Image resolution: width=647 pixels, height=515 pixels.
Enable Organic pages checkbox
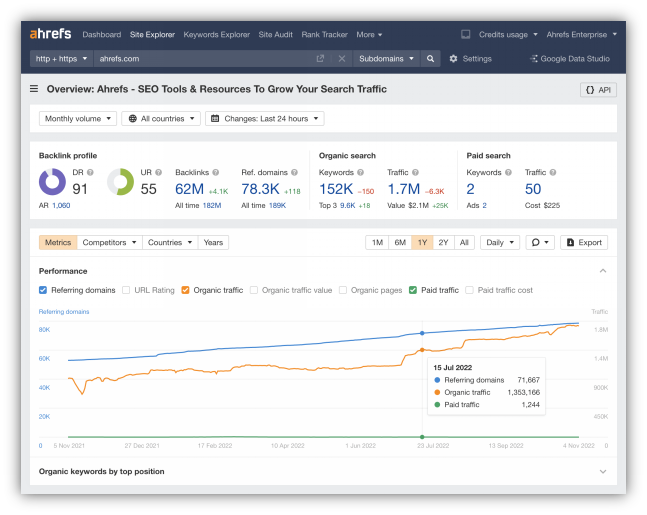[x=342, y=290]
